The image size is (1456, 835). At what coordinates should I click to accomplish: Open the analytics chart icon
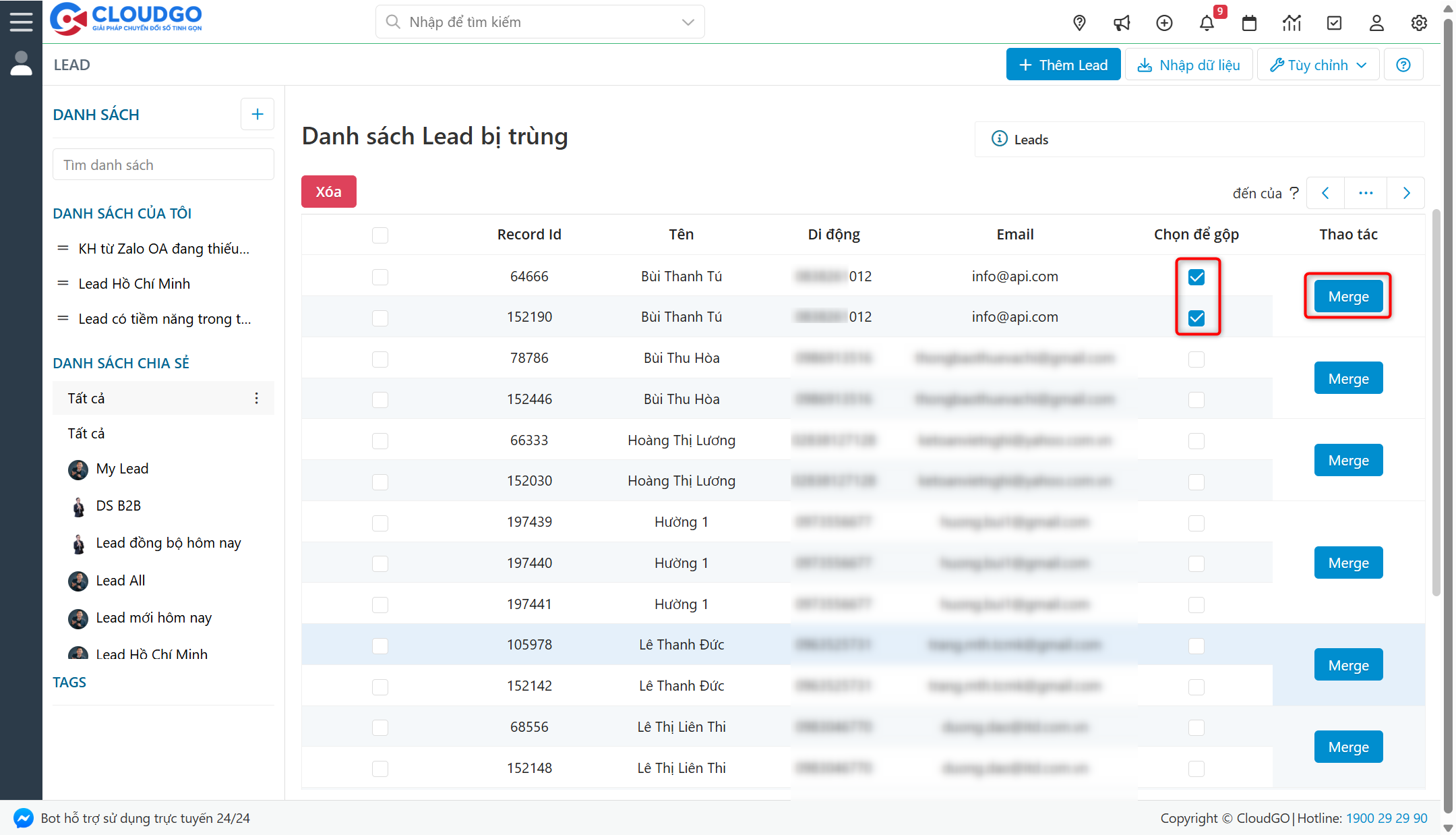pyautogui.click(x=1292, y=23)
